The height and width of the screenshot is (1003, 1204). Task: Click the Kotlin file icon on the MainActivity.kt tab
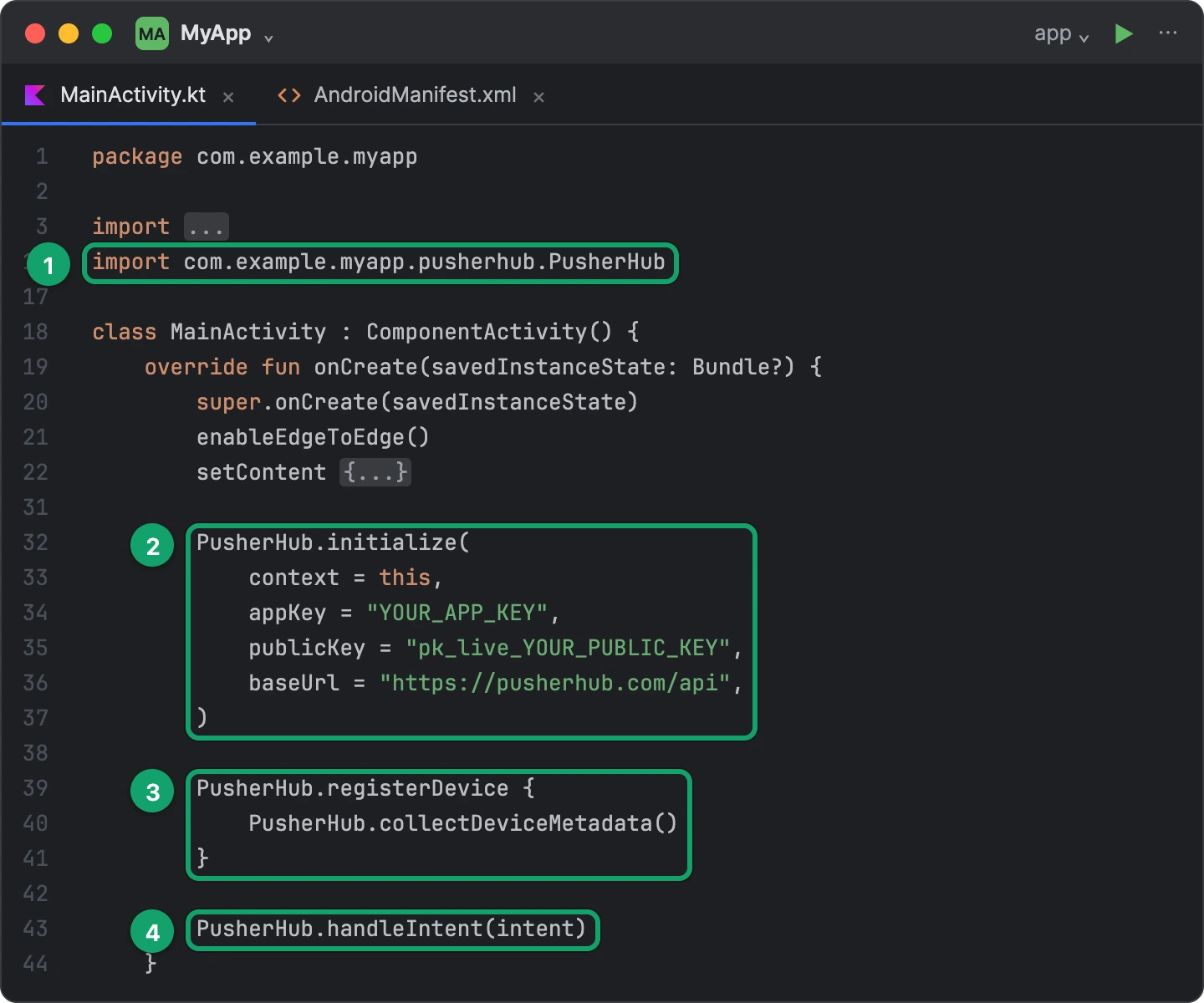pyautogui.click(x=35, y=95)
